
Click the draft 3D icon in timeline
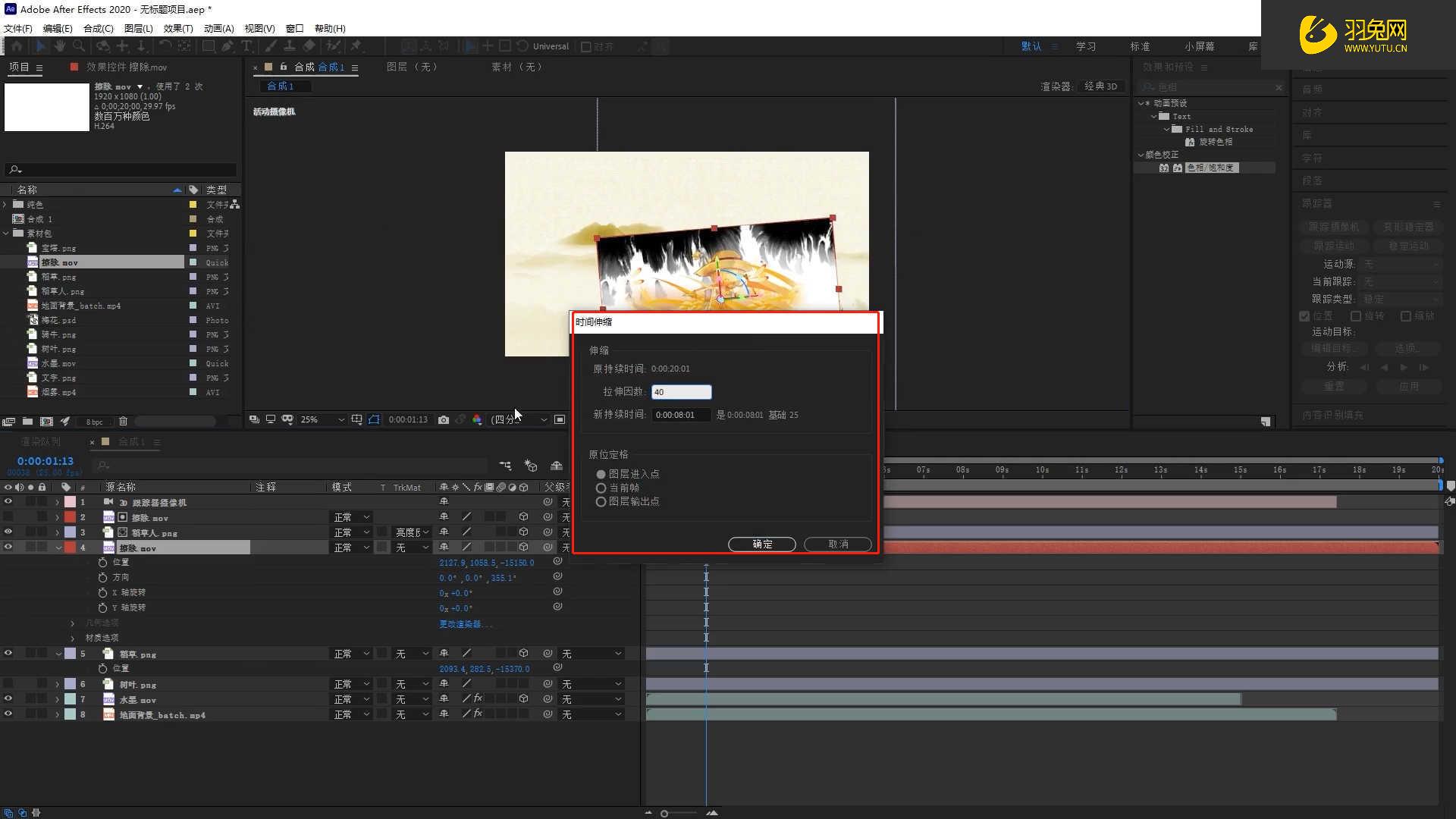531,466
